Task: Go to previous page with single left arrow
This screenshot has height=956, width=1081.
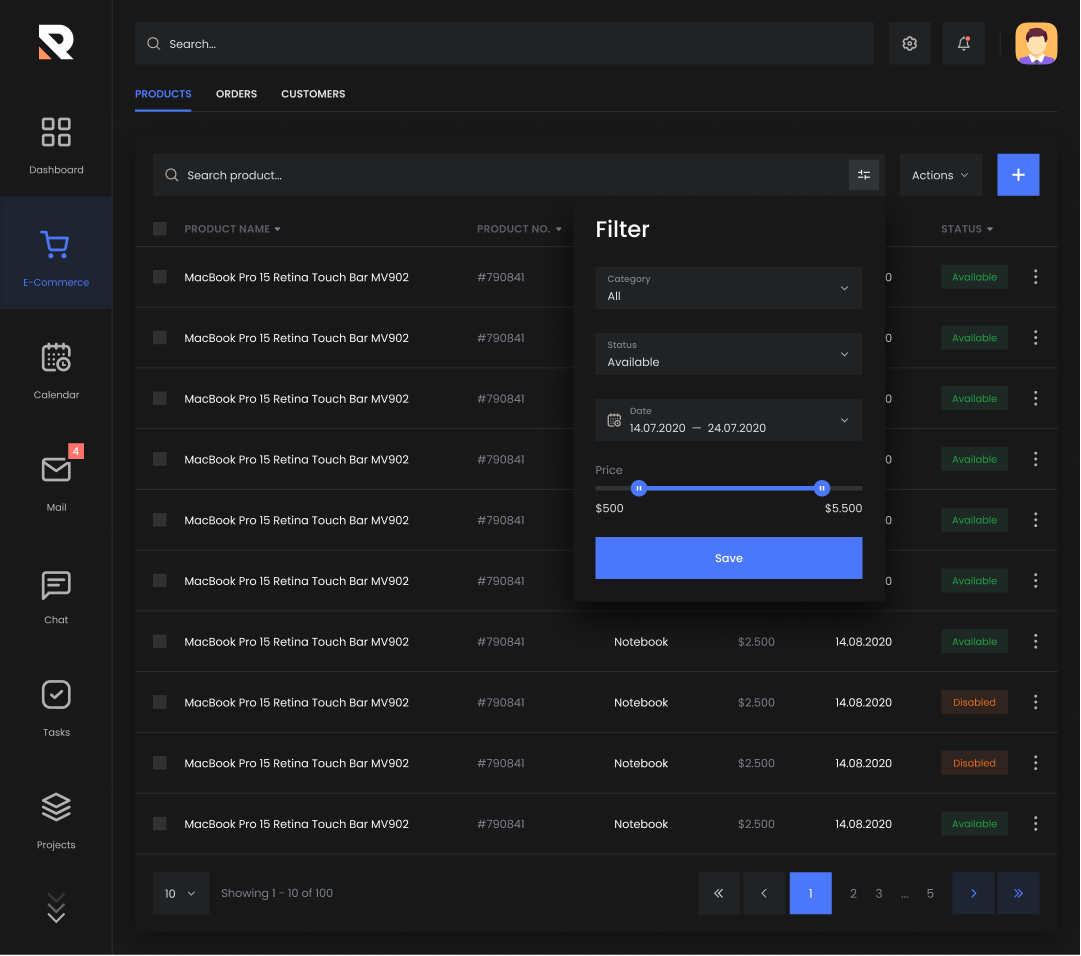Action: 764,893
